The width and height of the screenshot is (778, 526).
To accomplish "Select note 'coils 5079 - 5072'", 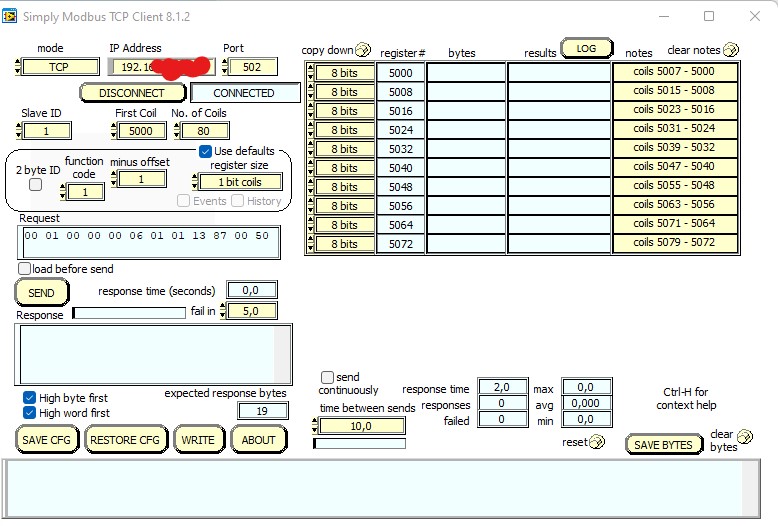I will tap(675, 243).
